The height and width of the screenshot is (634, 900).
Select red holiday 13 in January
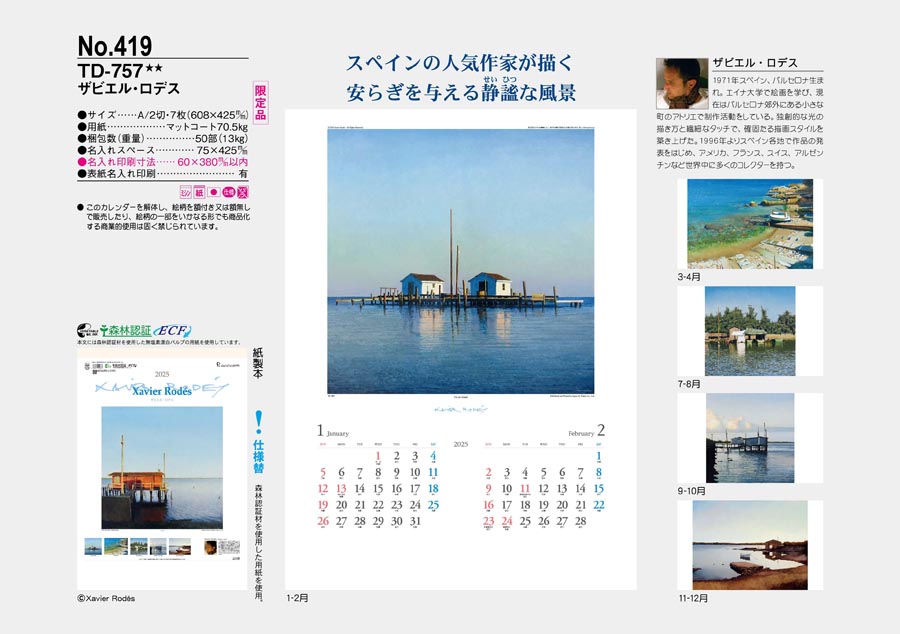pos(341,489)
